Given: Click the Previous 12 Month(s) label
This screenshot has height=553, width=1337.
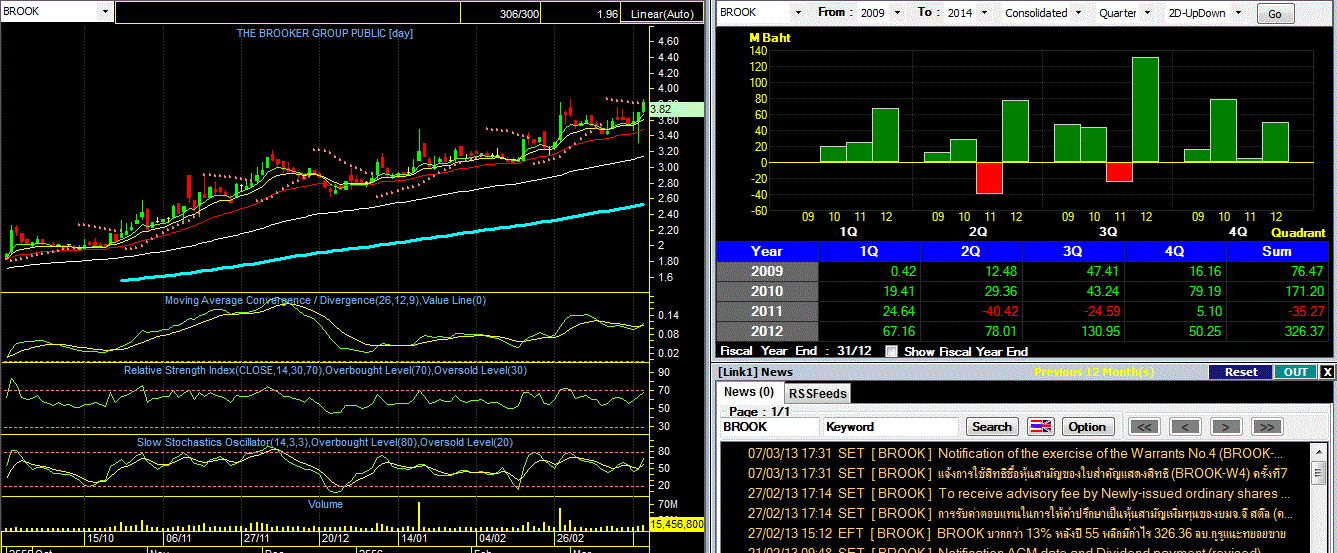Looking at the screenshot, I should (x=1092, y=372).
